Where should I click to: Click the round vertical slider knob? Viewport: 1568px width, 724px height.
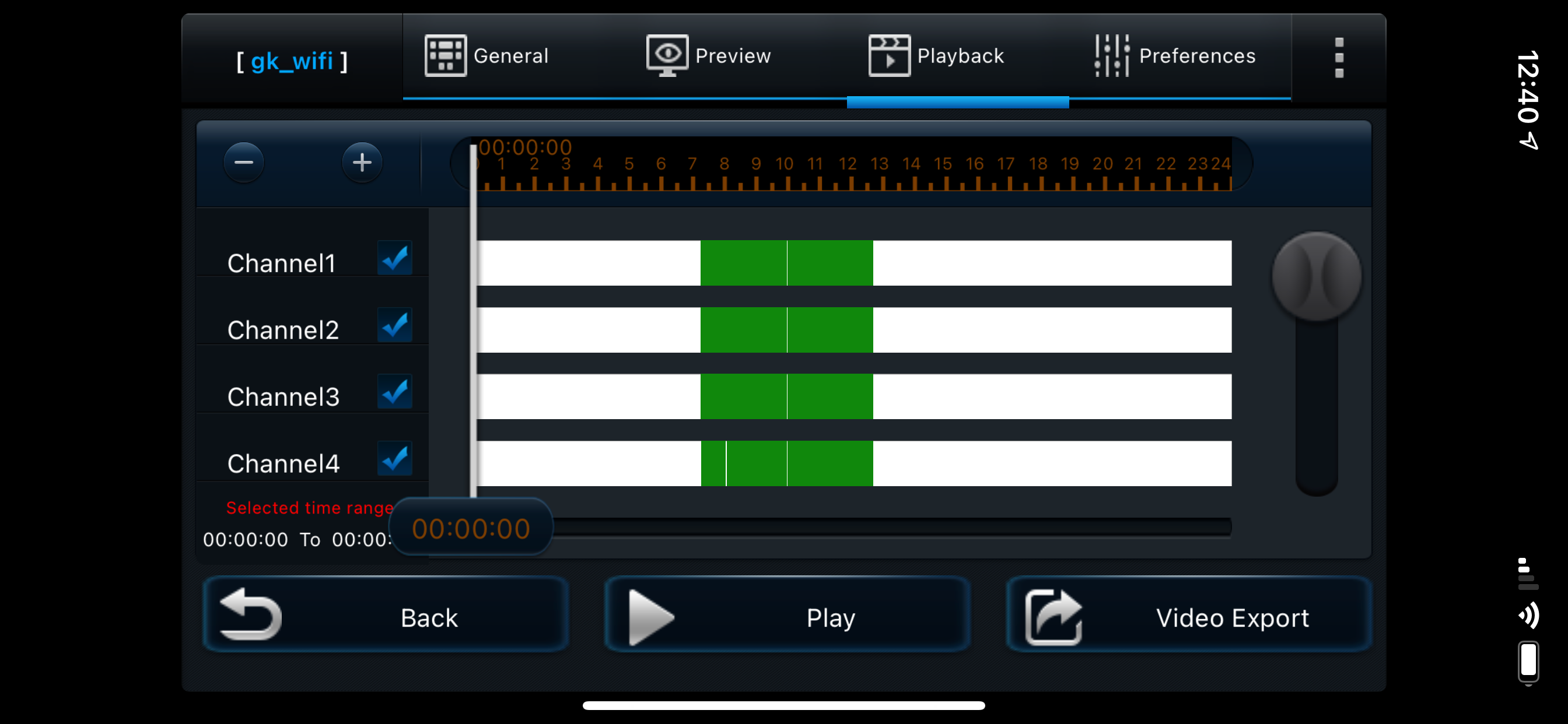[x=1316, y=276]
